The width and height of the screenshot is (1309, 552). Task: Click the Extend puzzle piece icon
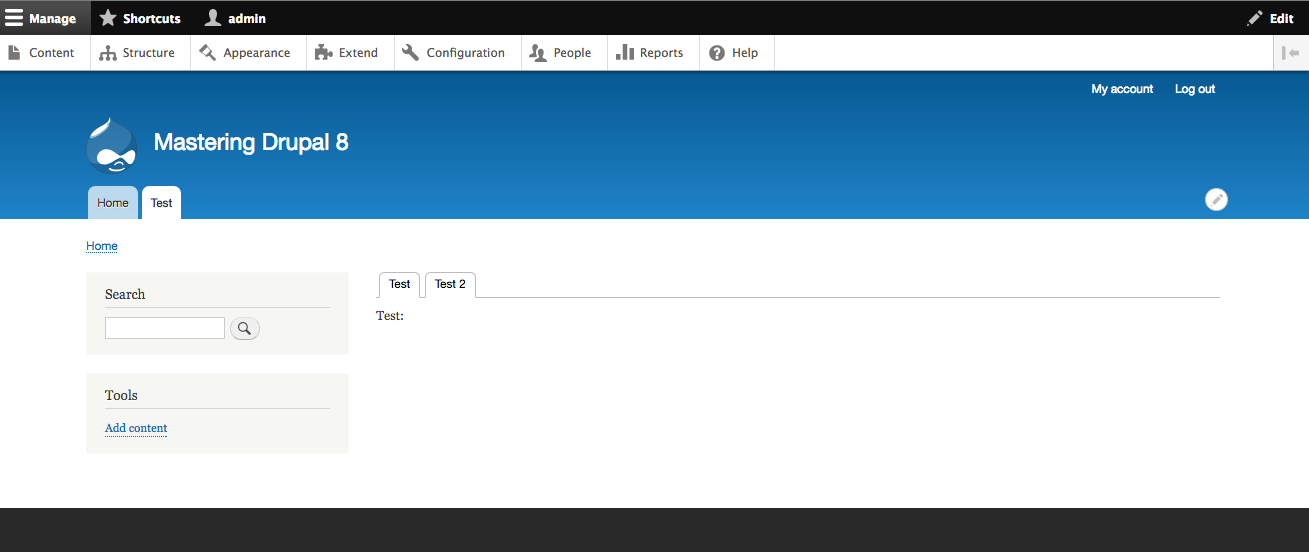coord(323,53)
